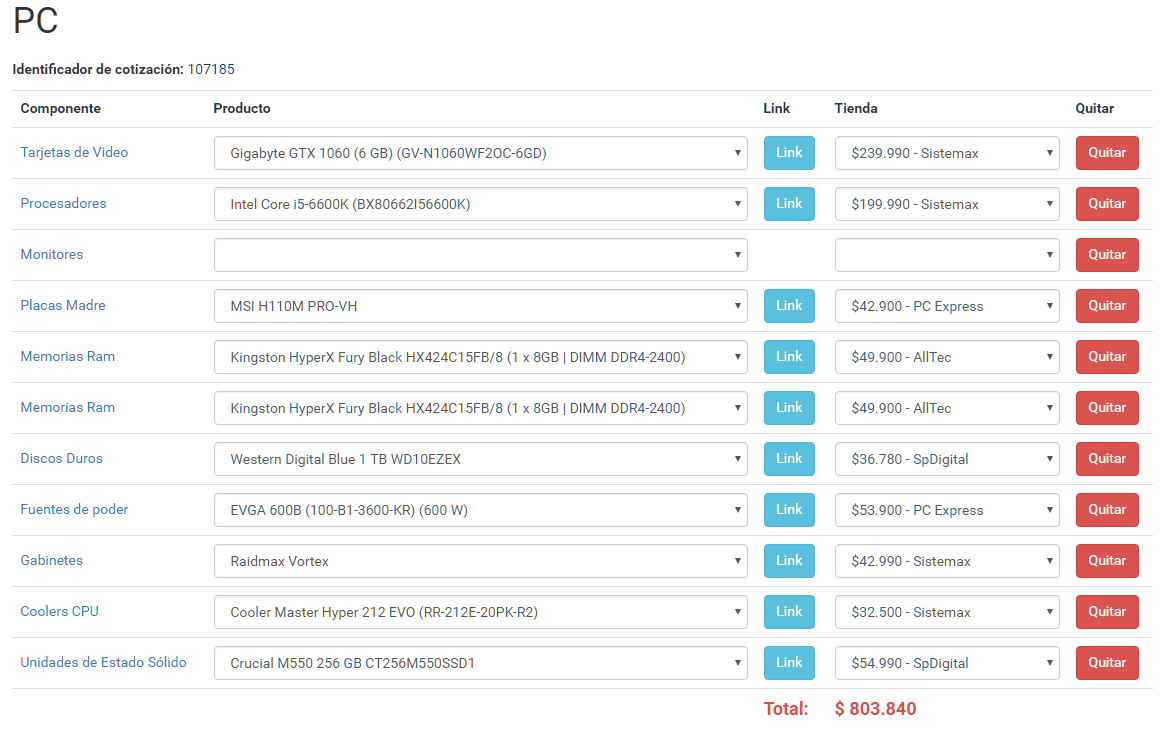Open the $32.500 - Sistemax store dropdown

pos(947,612)
